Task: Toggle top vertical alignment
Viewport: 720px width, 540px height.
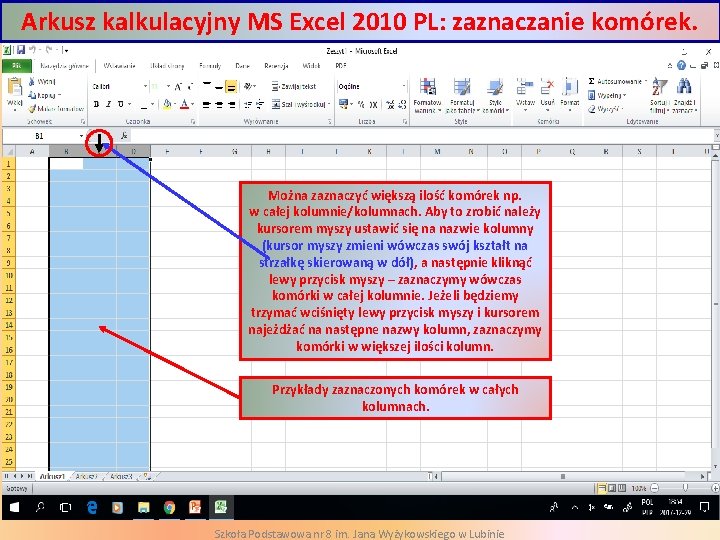Action: pyautogui.click(x=207, y=86)
